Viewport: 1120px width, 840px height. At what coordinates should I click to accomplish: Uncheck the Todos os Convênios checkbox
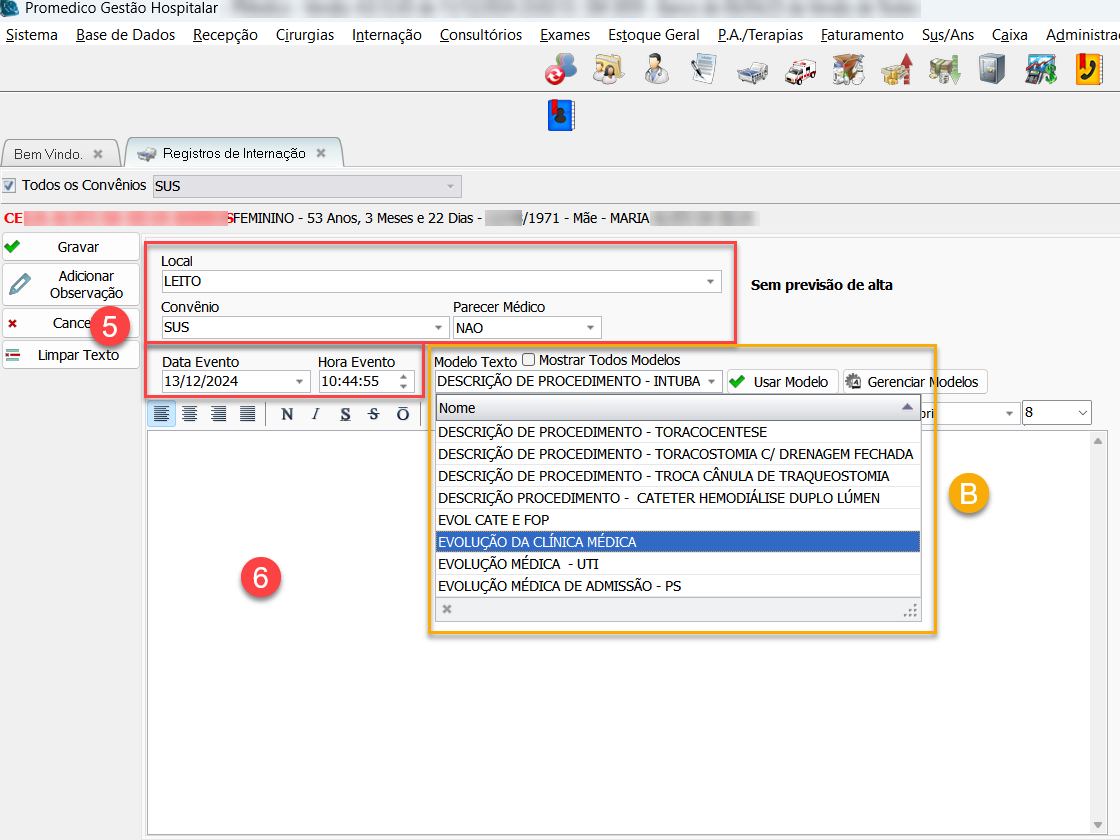[10, 185]
